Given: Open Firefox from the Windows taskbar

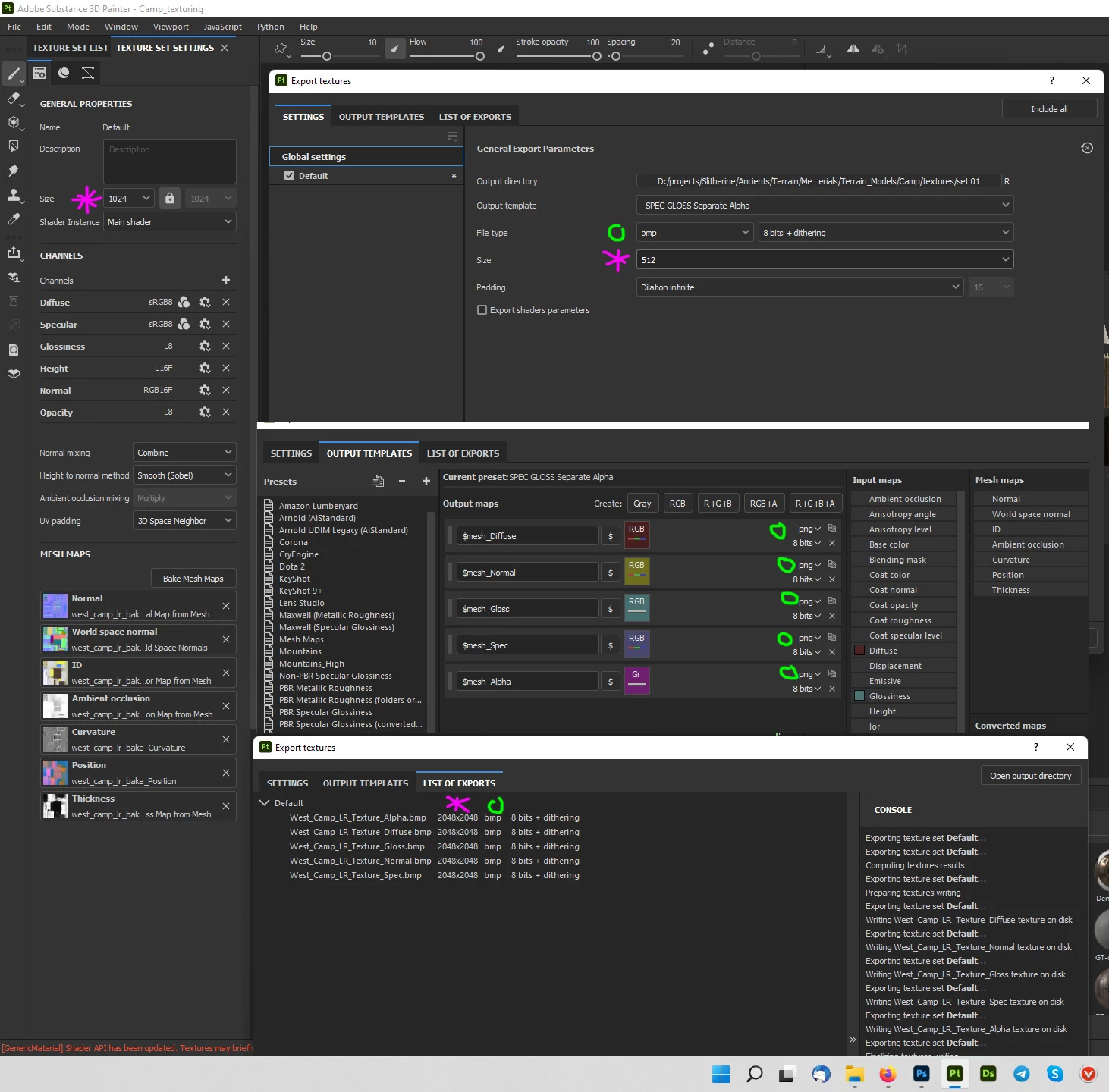Looking at the screenshot, I should pos(888,1074).
